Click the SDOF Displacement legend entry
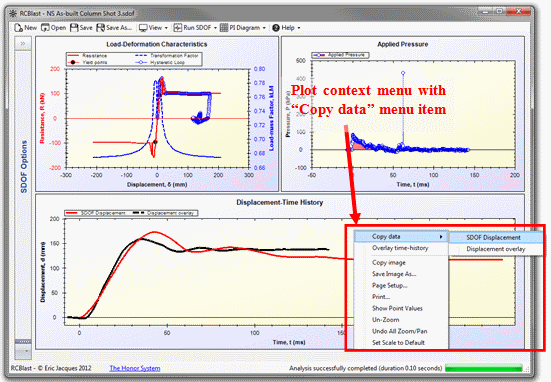The height and width of the screenshot is (382, 551). click(x=96, y=213)
